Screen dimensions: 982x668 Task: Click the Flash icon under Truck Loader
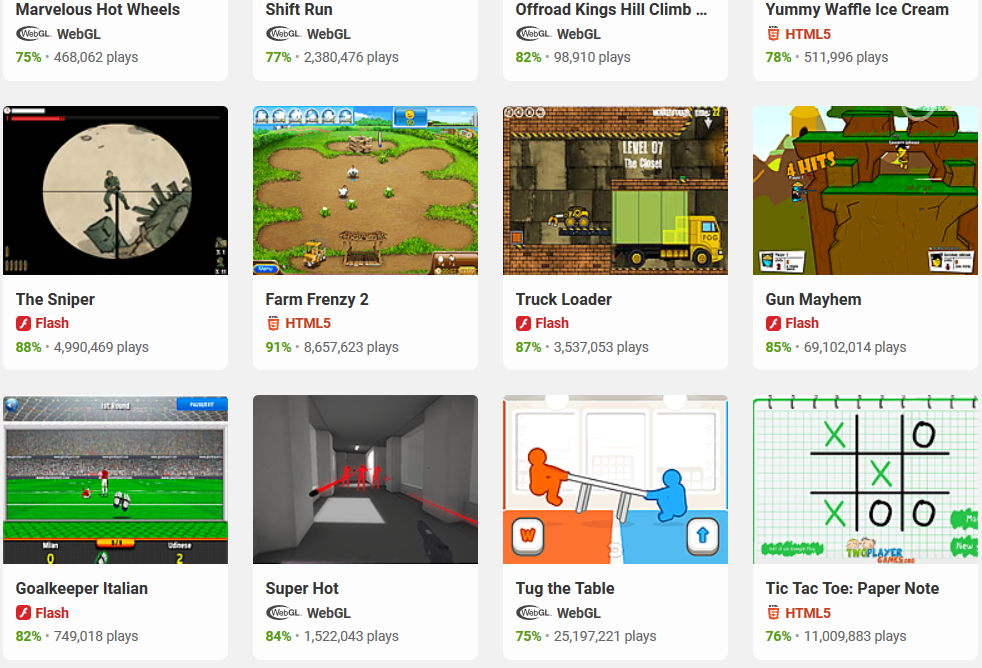[523, 324]
